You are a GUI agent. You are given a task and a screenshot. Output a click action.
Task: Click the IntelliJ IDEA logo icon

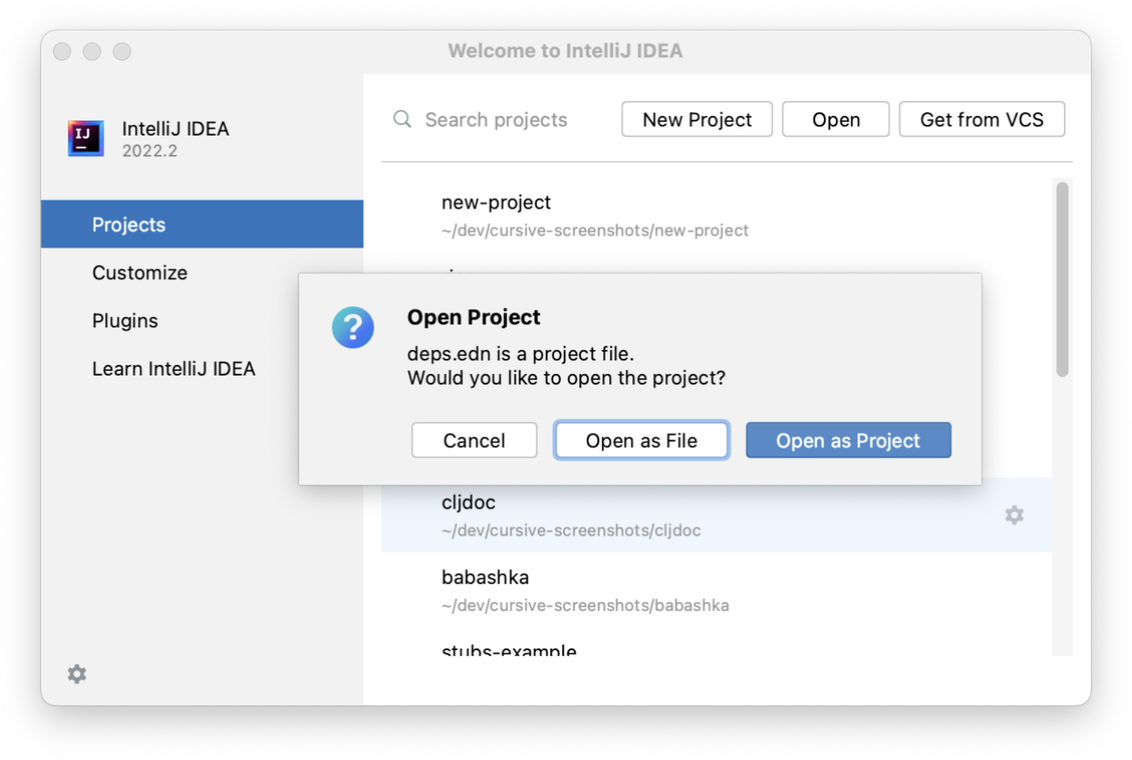tap(86, 138)
